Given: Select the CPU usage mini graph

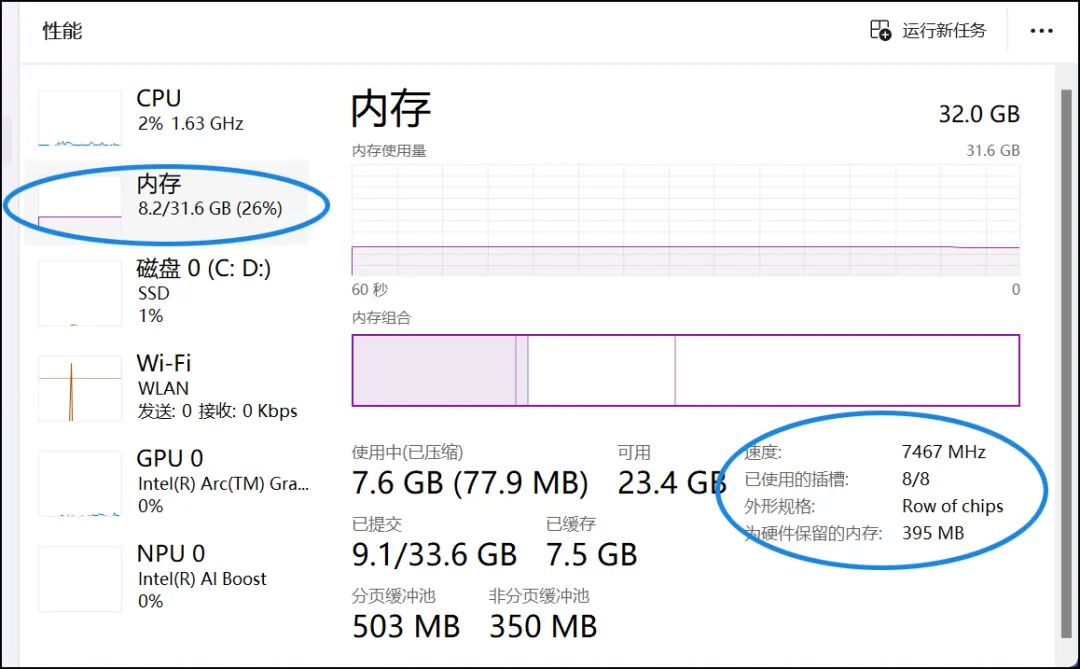Looking at the screenshot, I should tap(80, 119).
